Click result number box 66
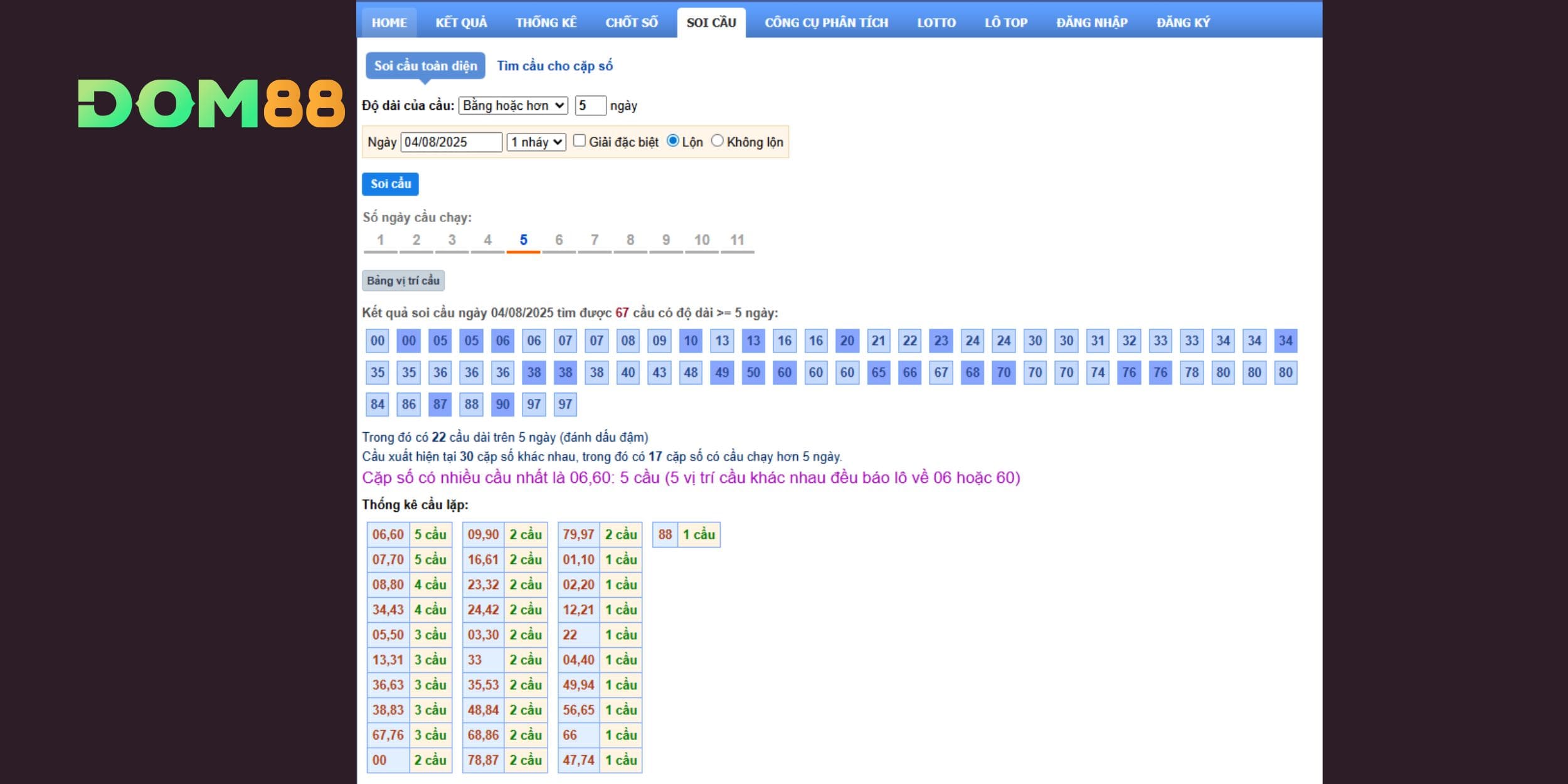This screenshot has height=784, width=1568. 910,373
